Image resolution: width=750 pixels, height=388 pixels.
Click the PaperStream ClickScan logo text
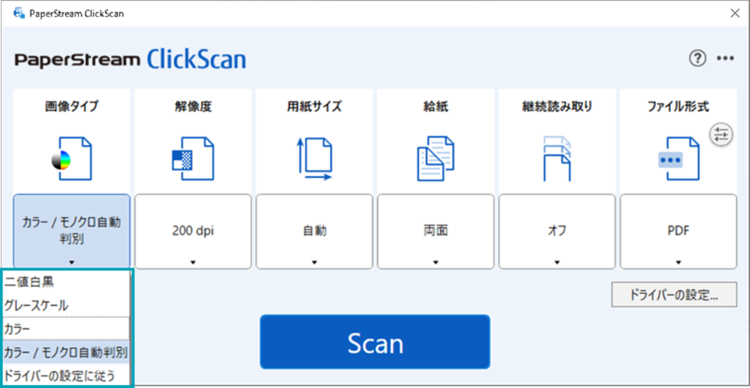tap(131, 60)
